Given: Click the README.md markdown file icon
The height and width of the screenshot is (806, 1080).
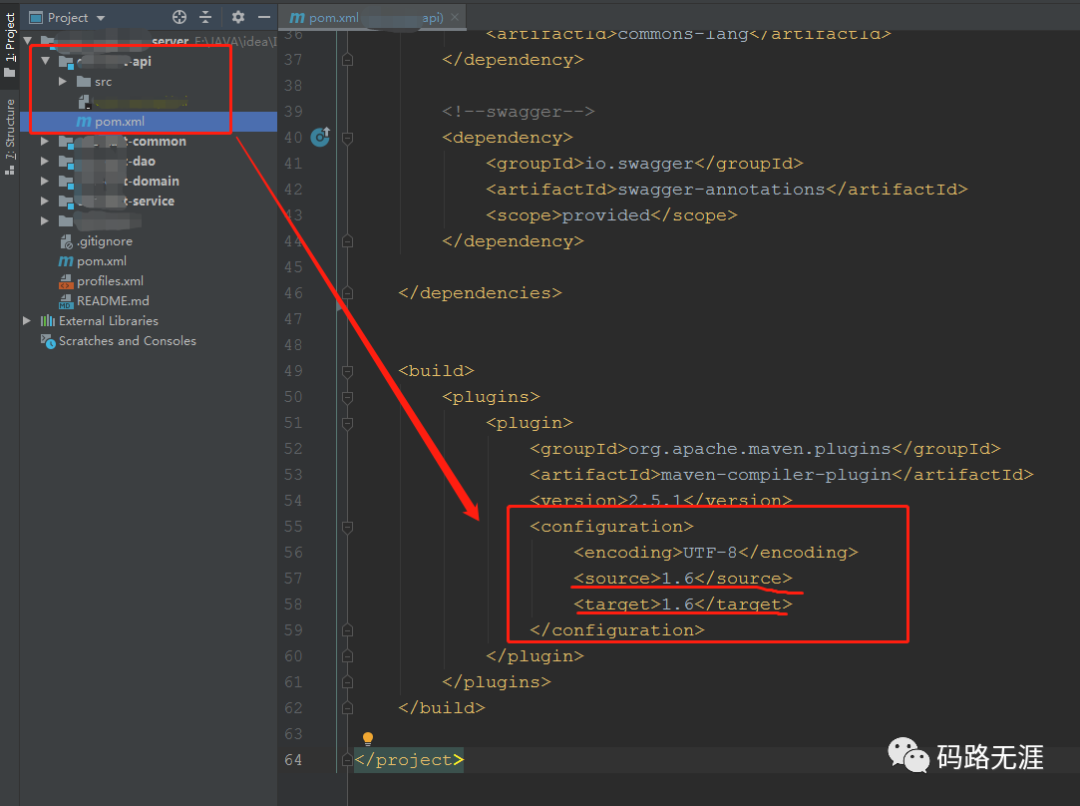Looking at the screenshot, I should pyautogui.click(x=66, y=301).
